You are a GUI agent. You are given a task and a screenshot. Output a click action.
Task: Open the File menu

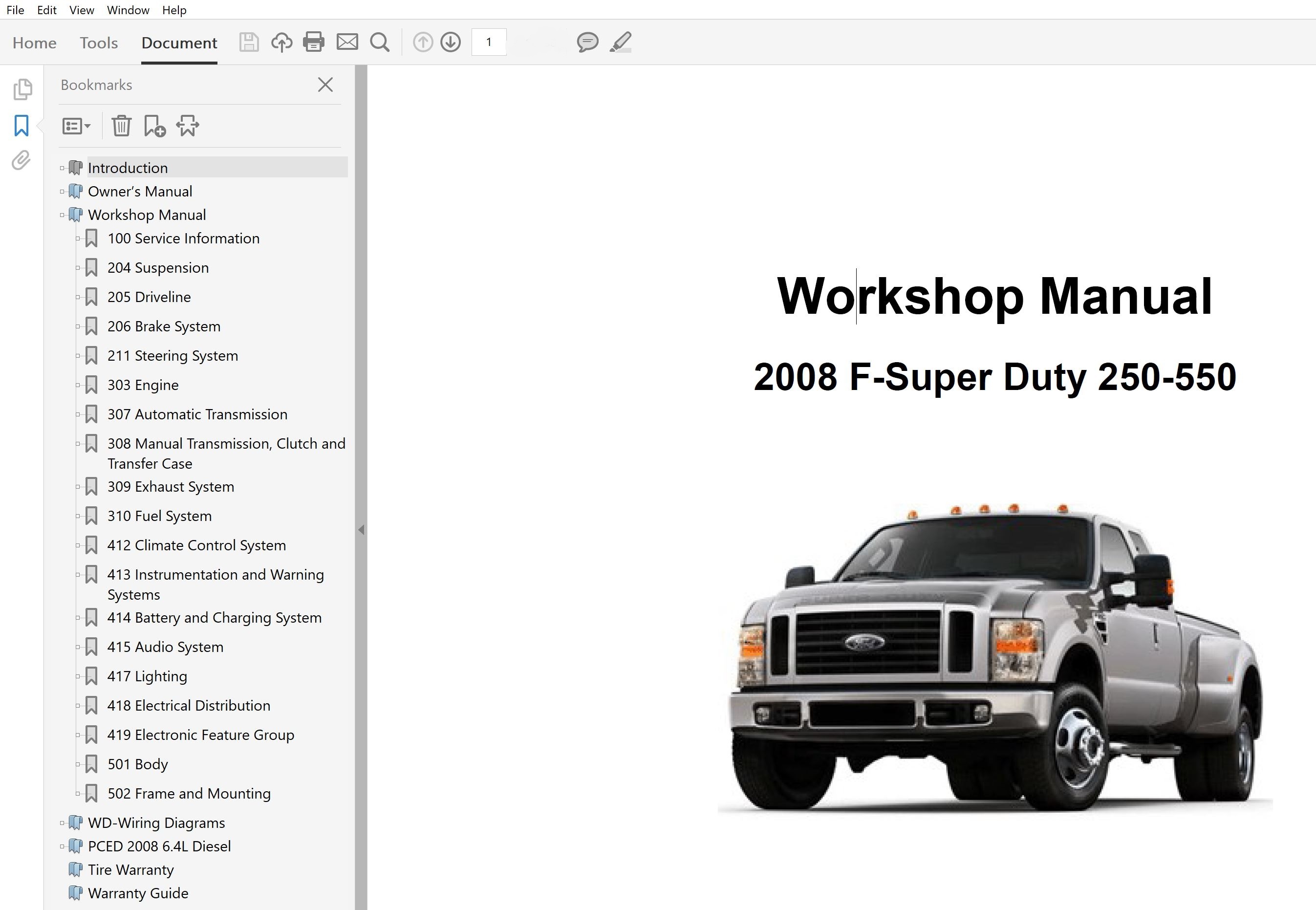[x=15, y=10]
